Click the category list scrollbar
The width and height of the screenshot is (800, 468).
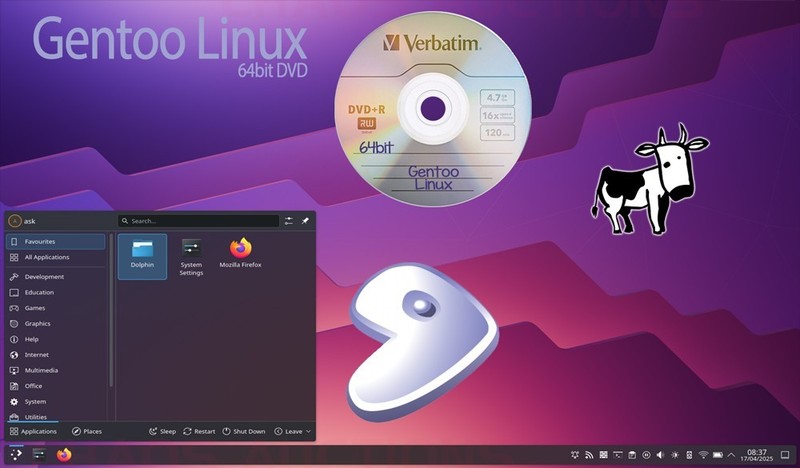click(x=111, y=310)
